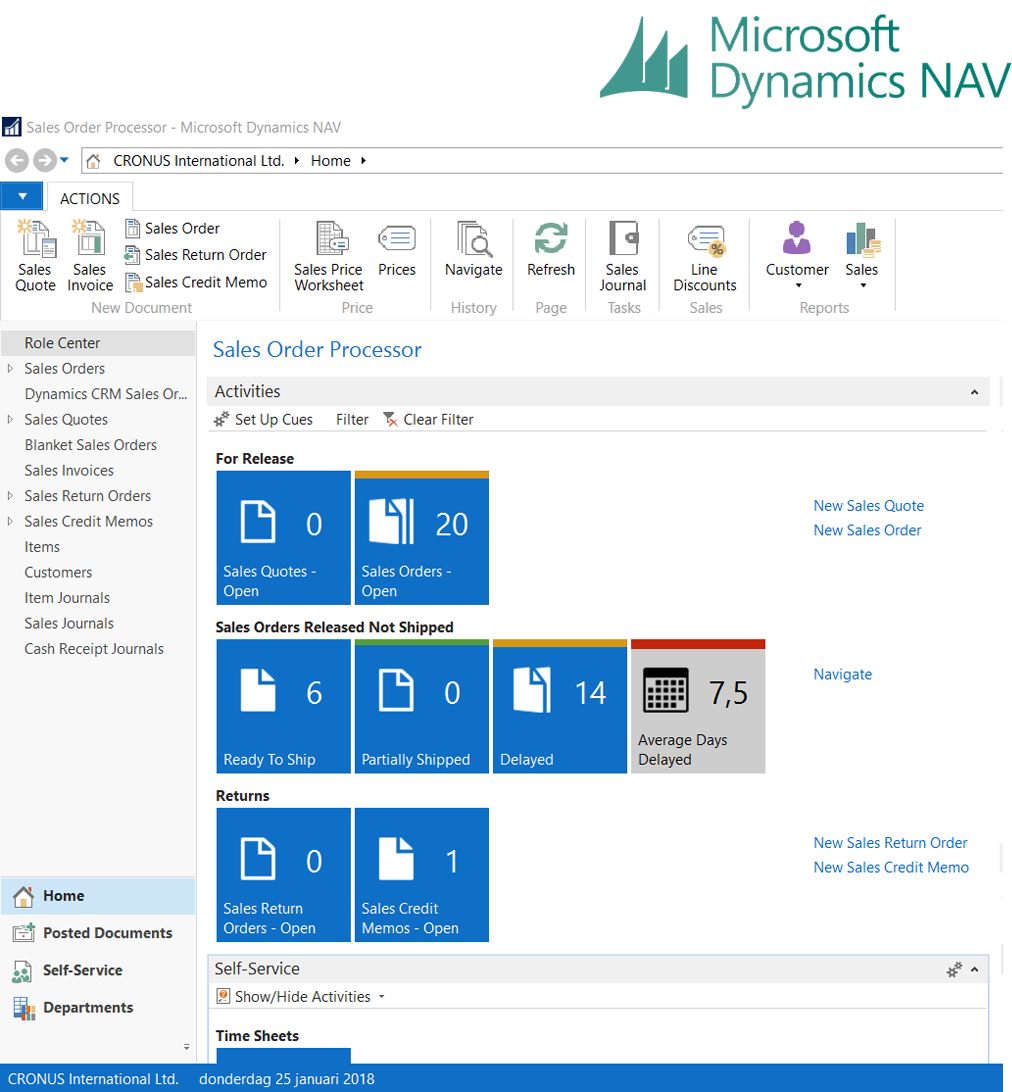1012x1092 pixels.
Task: Collapse the Activities part
Action: click(x=974, y=392)
